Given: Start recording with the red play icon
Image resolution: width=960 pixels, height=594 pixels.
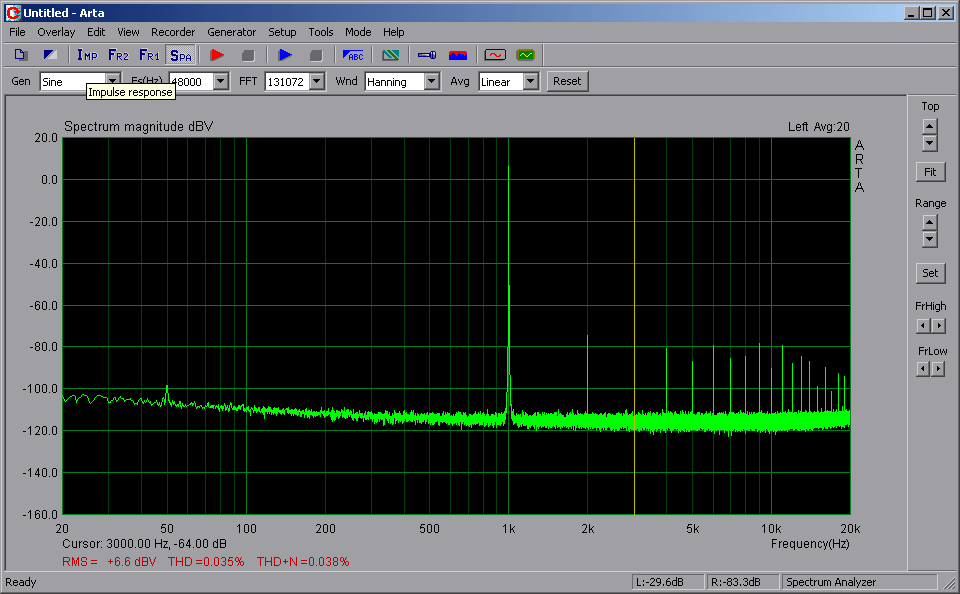Looking at the screenshot, I should pyautogui.click(x=217, y=55).
